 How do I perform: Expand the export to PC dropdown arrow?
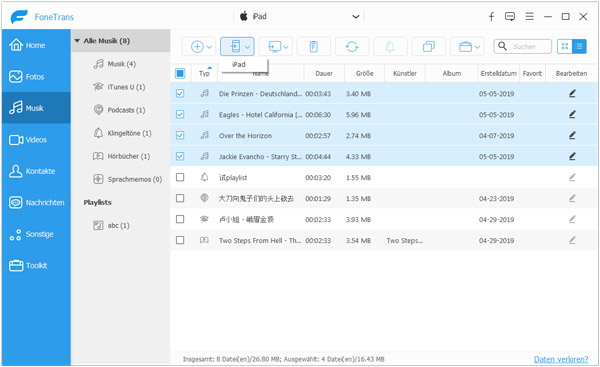(x=286, y=47)
